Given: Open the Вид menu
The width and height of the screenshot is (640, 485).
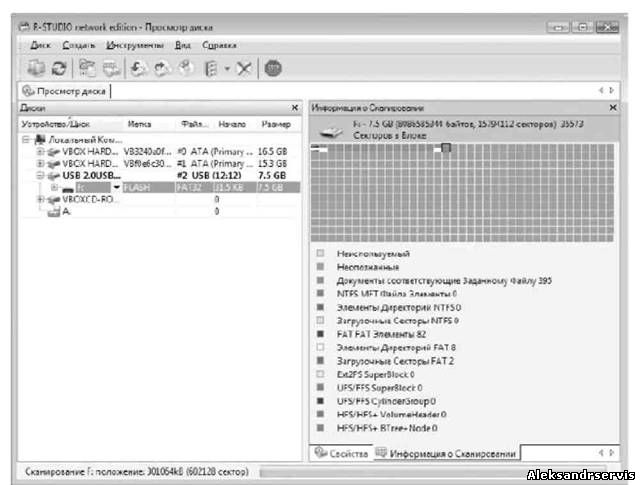Looking at the screenshot, I should point(182,45).
